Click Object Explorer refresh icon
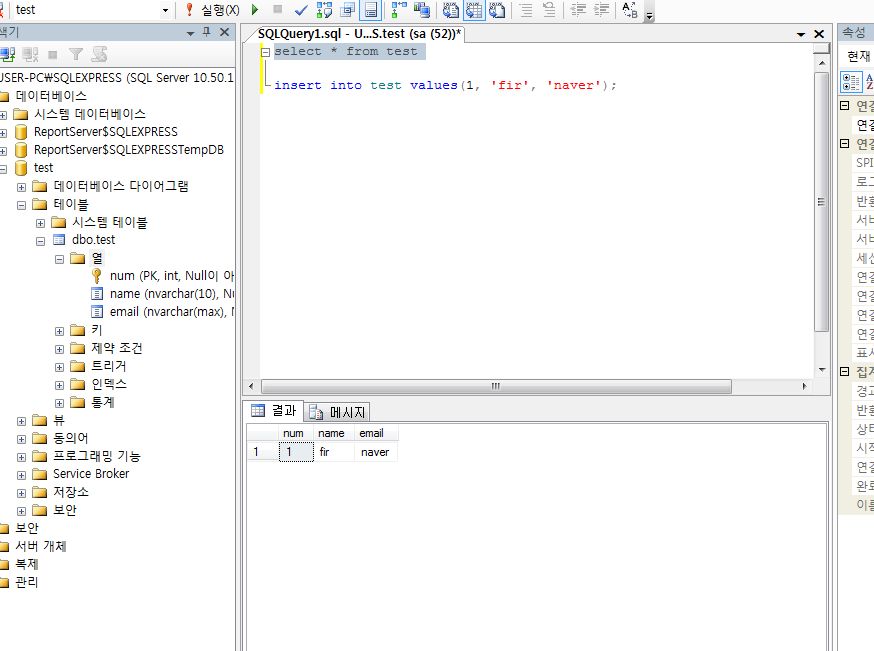The image size is (874, 651). 99,55
